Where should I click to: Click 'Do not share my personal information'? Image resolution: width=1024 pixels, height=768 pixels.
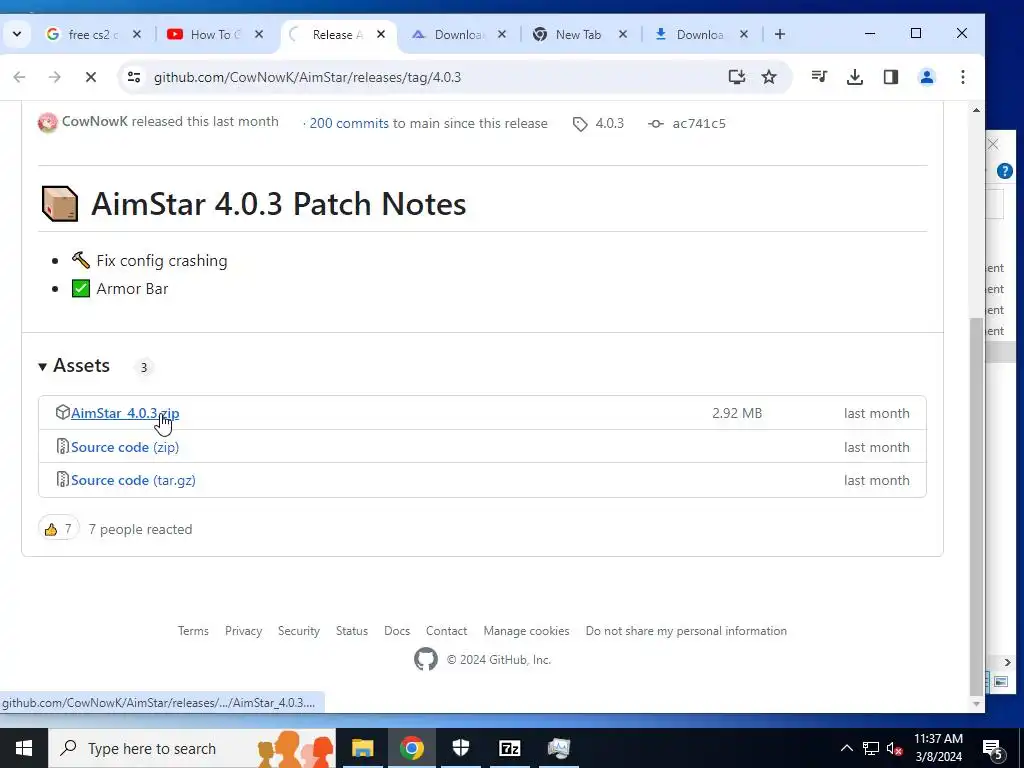pos(686,631)
